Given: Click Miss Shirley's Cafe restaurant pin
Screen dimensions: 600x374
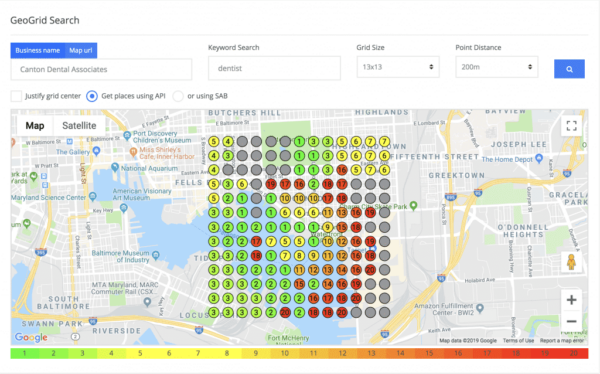Looking at the screenshot, I should point(133,152).
